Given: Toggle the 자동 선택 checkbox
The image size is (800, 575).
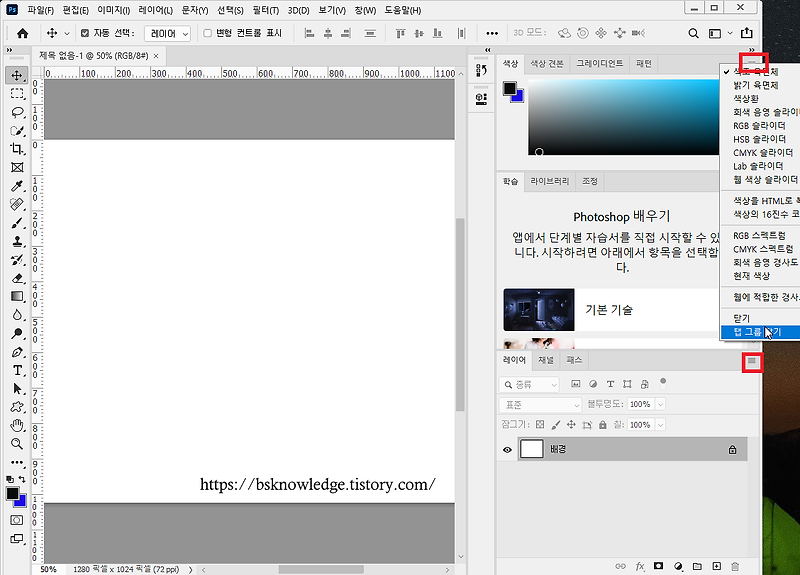Looking at the screenshot, I should point(85,33).
